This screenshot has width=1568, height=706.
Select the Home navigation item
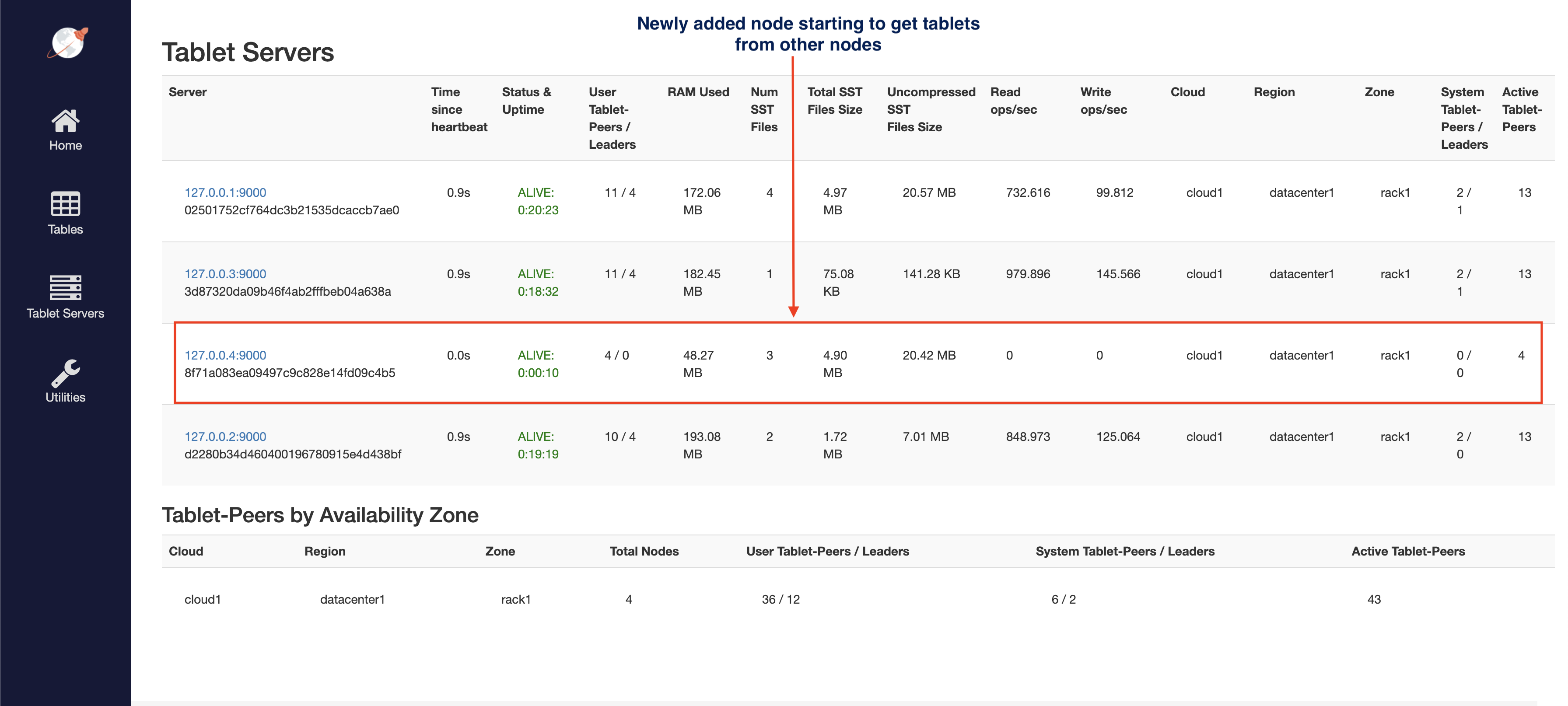pos(65,145)
